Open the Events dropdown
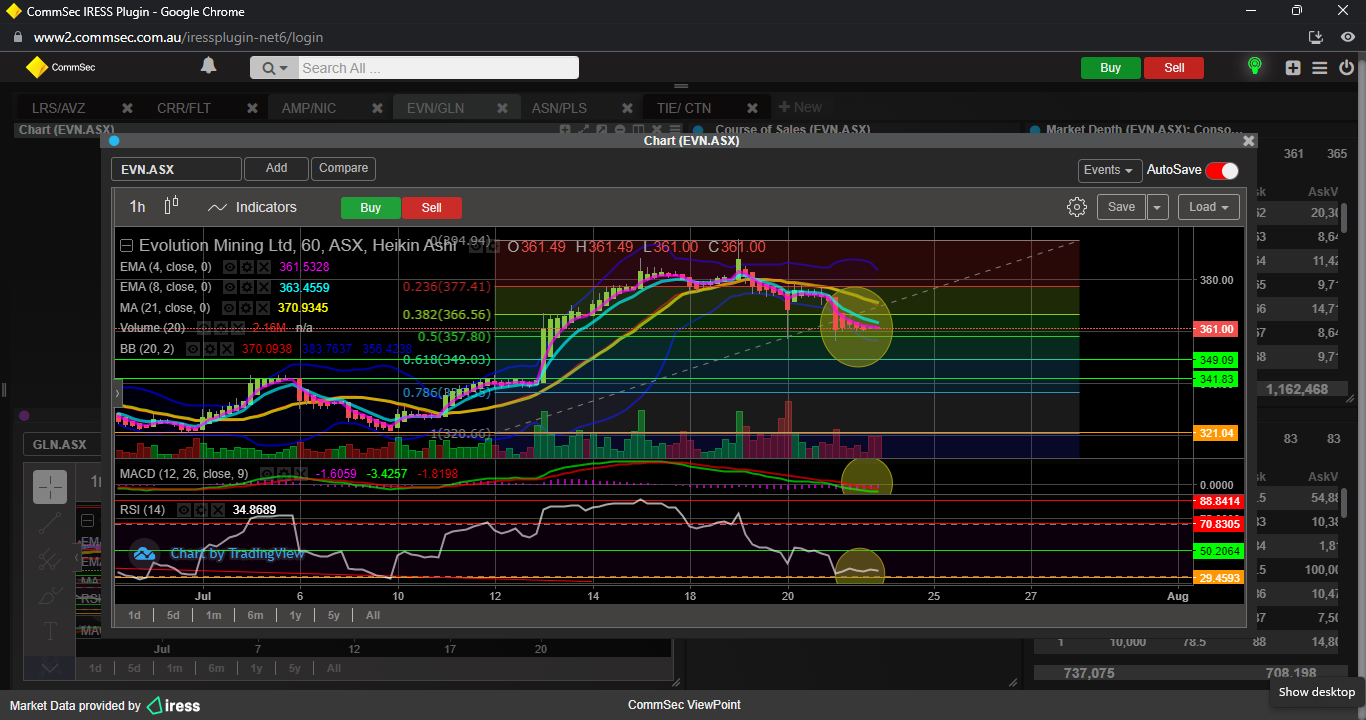 (1109, 170)
